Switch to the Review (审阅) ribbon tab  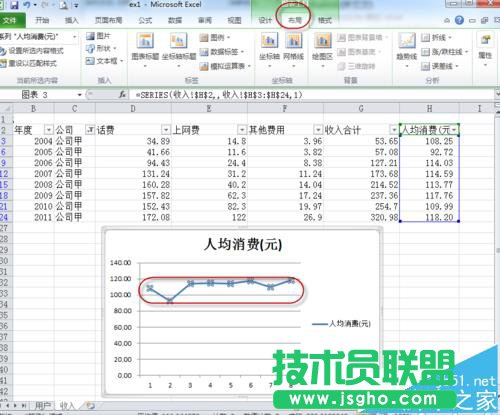tap(205, 20)
